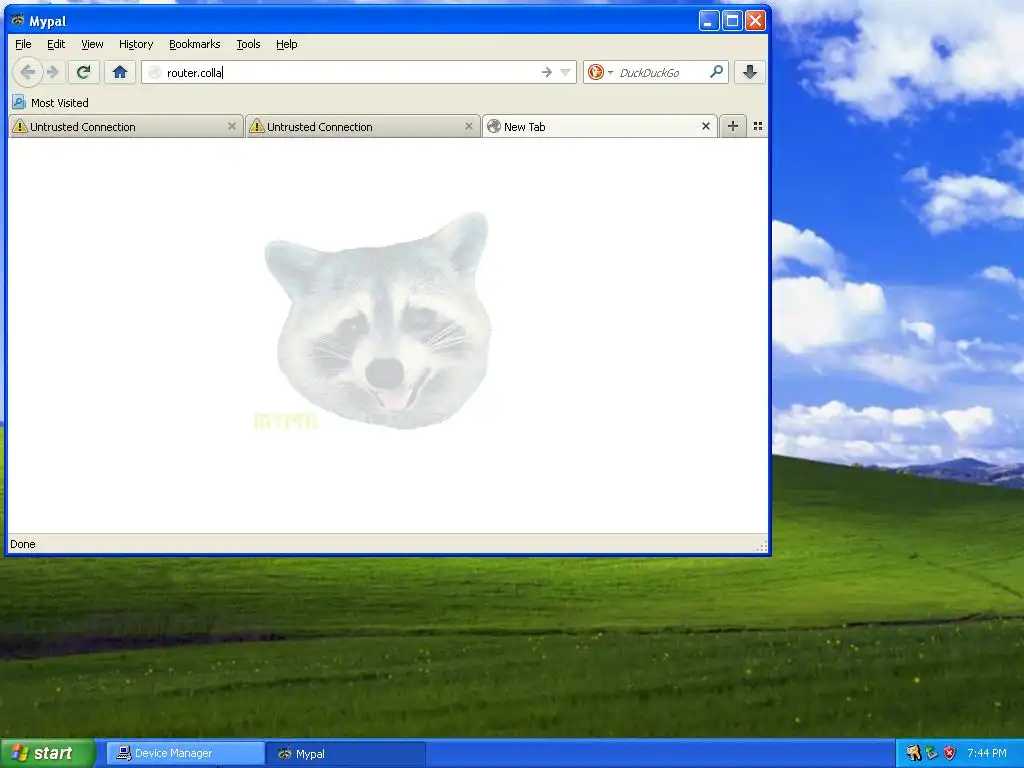Open a new tab with plus button
The width and height of the screenshot is (1024, 768).
(x=733, y=126)
